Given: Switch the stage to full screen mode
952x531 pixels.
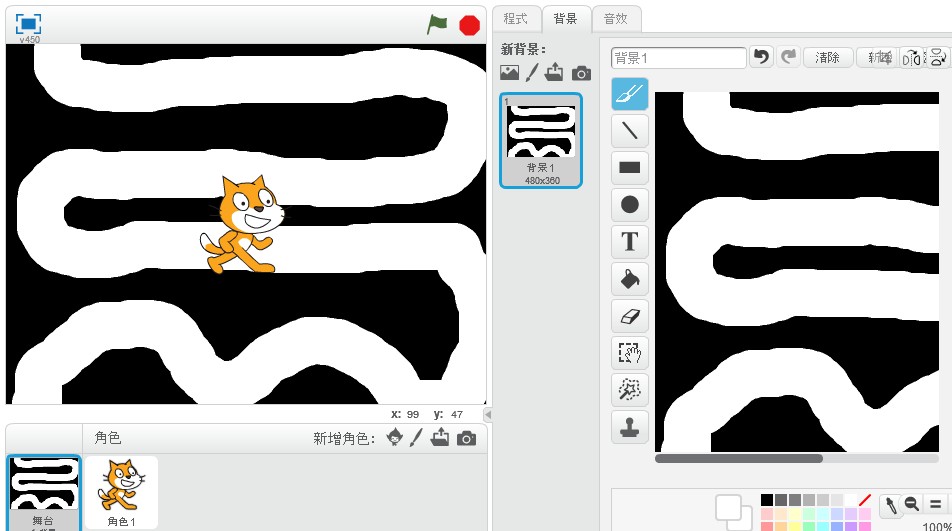Looking at the screenshot, I should click(x=28, y=24).
